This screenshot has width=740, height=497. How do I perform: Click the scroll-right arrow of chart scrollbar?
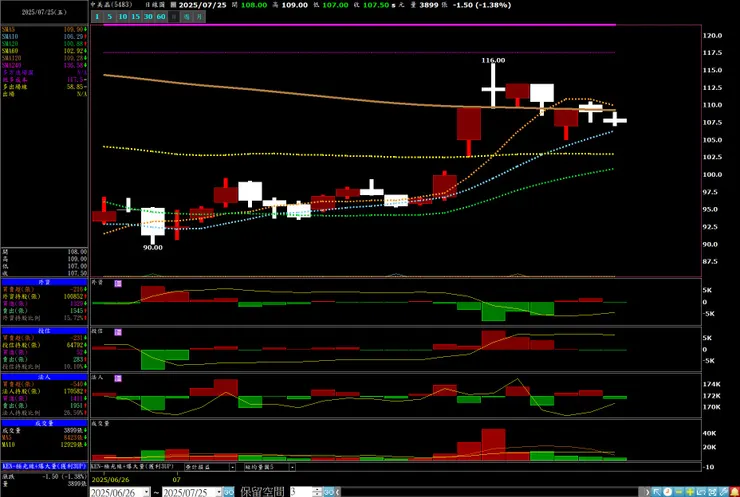[x=647, y=492]
